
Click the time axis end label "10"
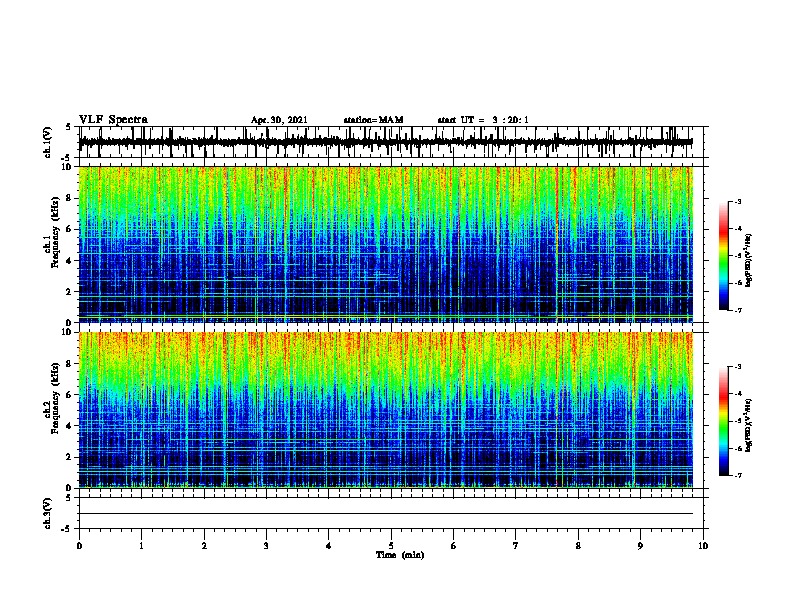click(x=703, y=546)
